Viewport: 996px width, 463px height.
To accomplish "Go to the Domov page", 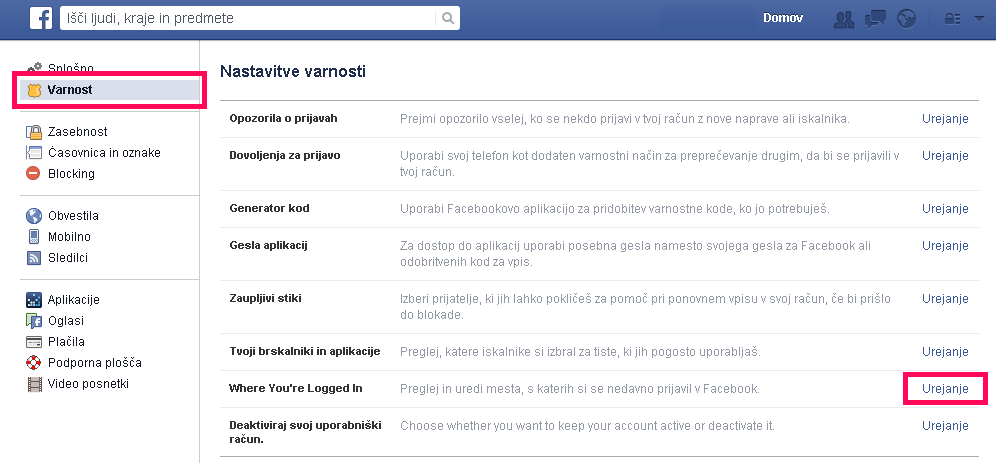I will tap(783, 18).
